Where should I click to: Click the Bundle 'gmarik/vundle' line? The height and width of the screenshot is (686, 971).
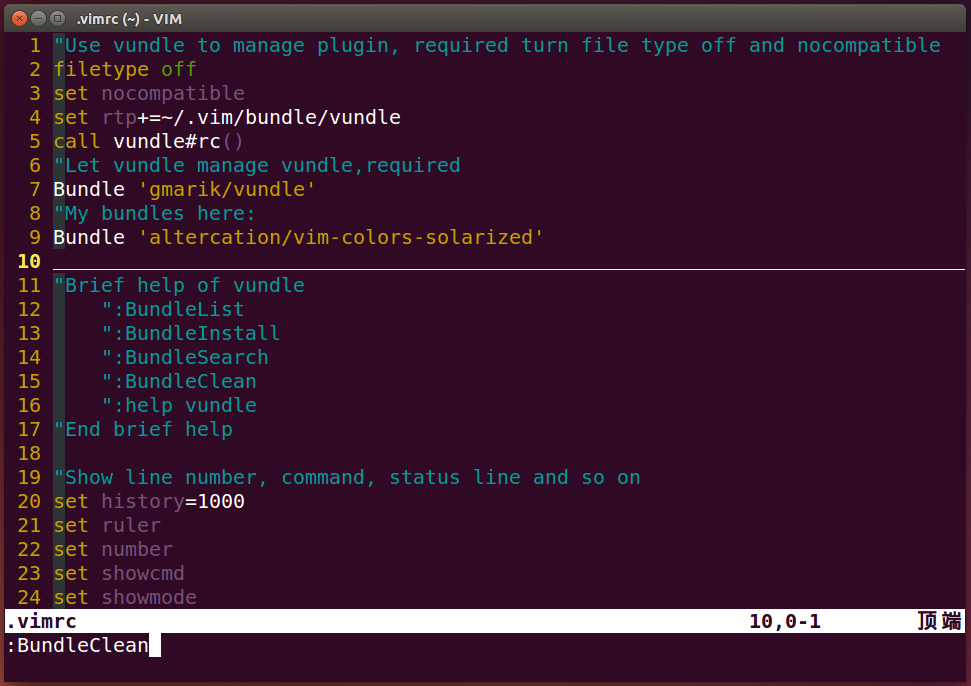(185, 189)
